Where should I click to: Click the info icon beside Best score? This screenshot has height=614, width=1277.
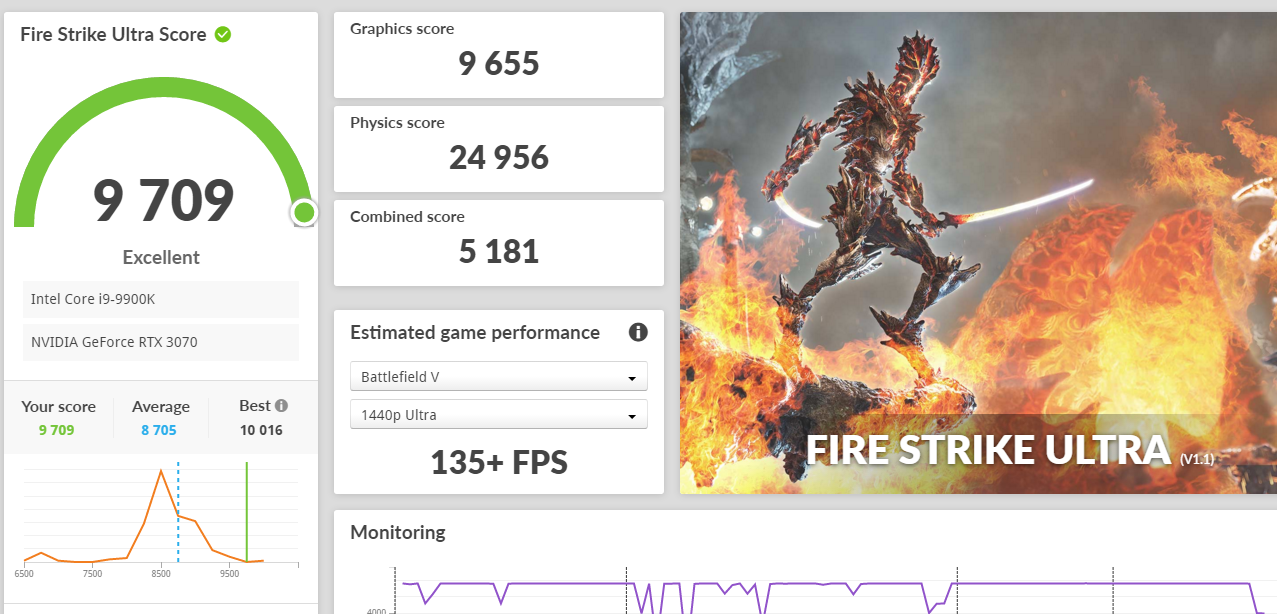click(x=281, y=406)
